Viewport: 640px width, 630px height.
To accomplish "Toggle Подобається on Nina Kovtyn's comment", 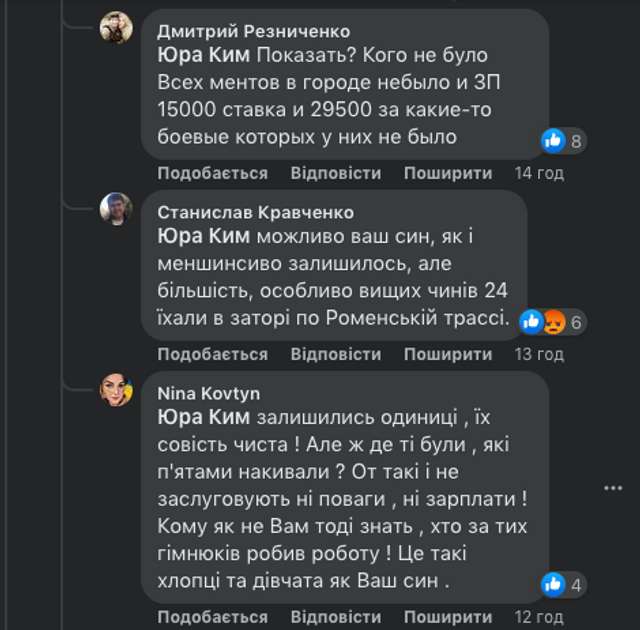I will 212,616.
